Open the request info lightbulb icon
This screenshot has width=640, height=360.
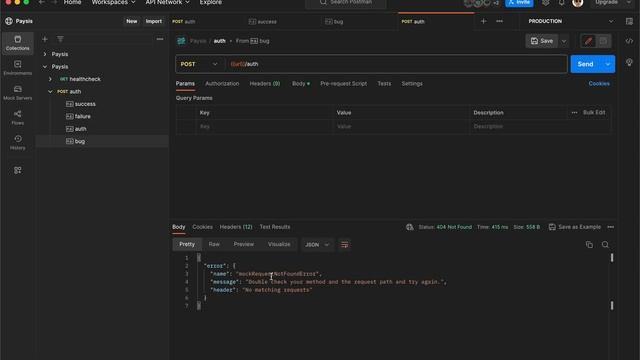click(629, 62)
